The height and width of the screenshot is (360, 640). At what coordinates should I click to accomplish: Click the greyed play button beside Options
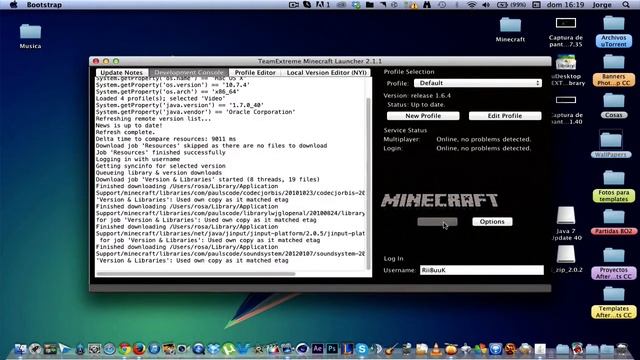click(x=437, y=222)
